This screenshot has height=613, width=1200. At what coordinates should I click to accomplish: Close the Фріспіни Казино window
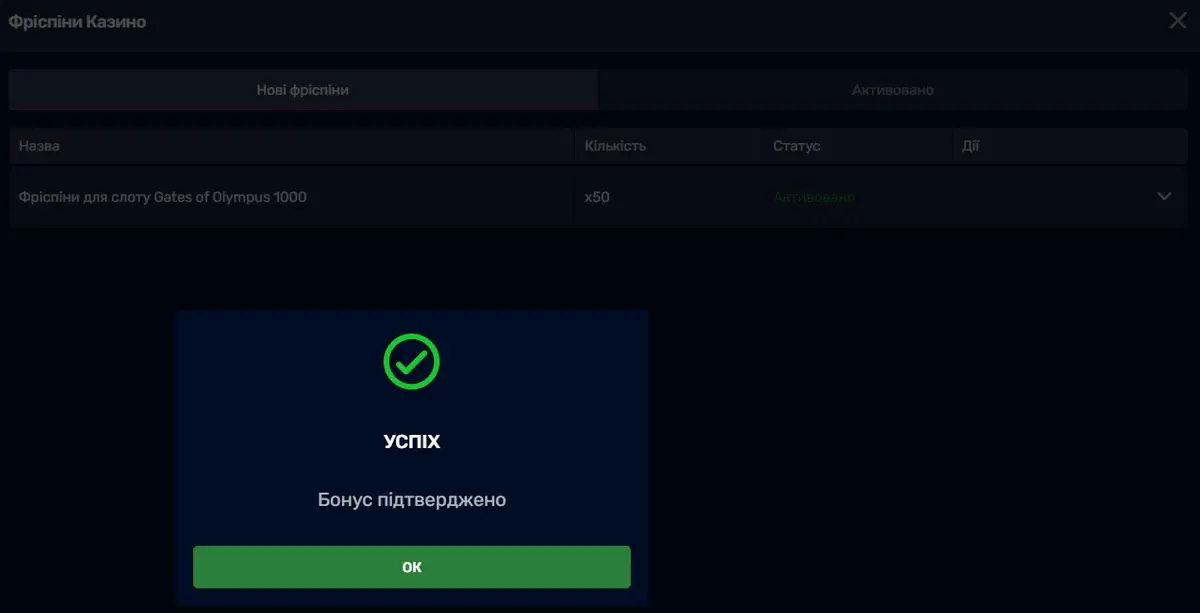click(x=1178, y=21)
